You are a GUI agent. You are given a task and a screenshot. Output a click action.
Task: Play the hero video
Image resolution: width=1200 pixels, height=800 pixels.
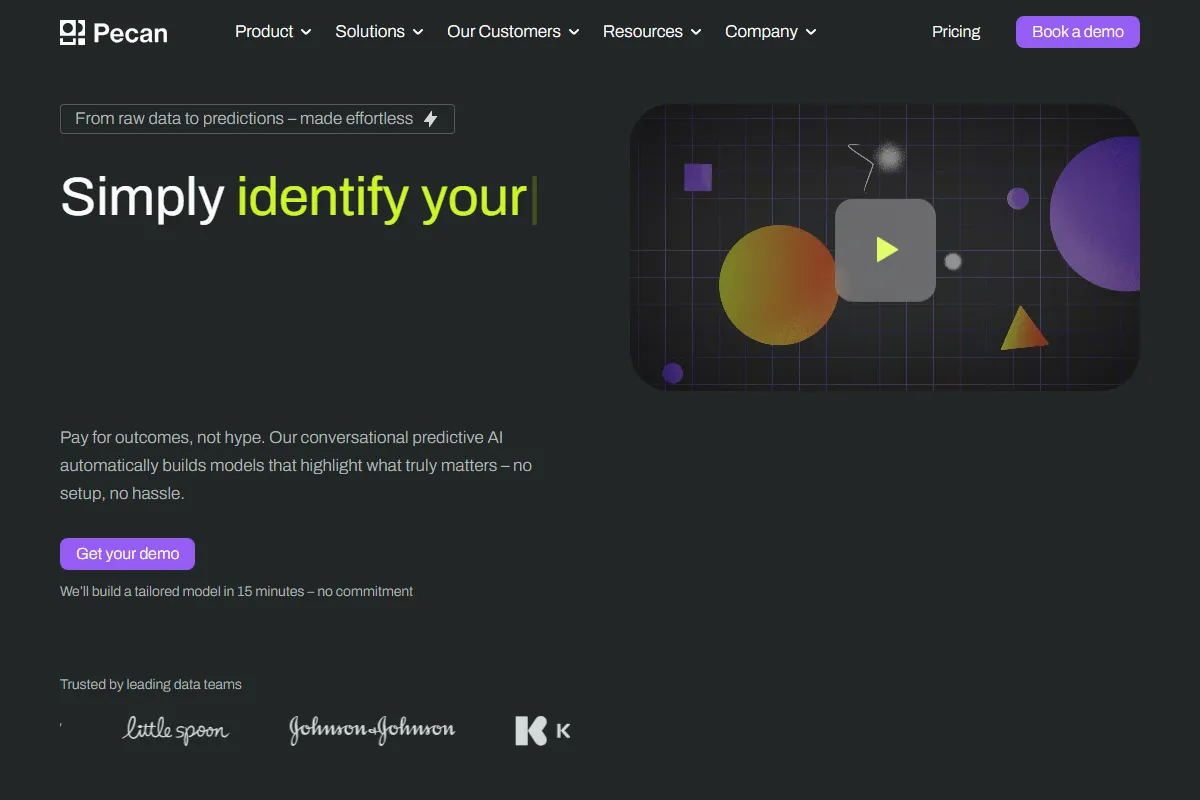885,249
